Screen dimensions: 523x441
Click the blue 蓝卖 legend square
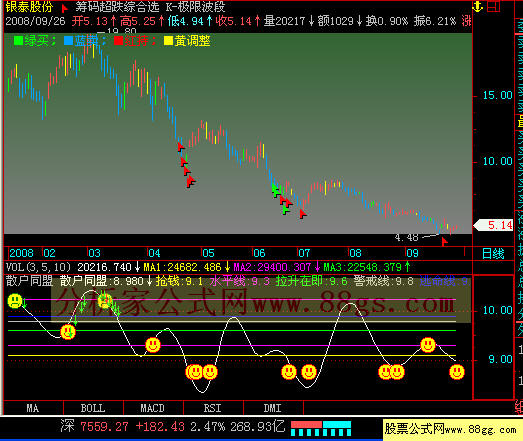point(68,41)
